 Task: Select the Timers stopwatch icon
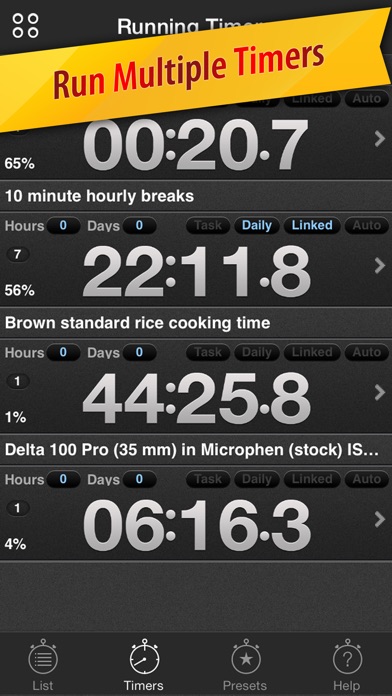(x=144, y=658)
